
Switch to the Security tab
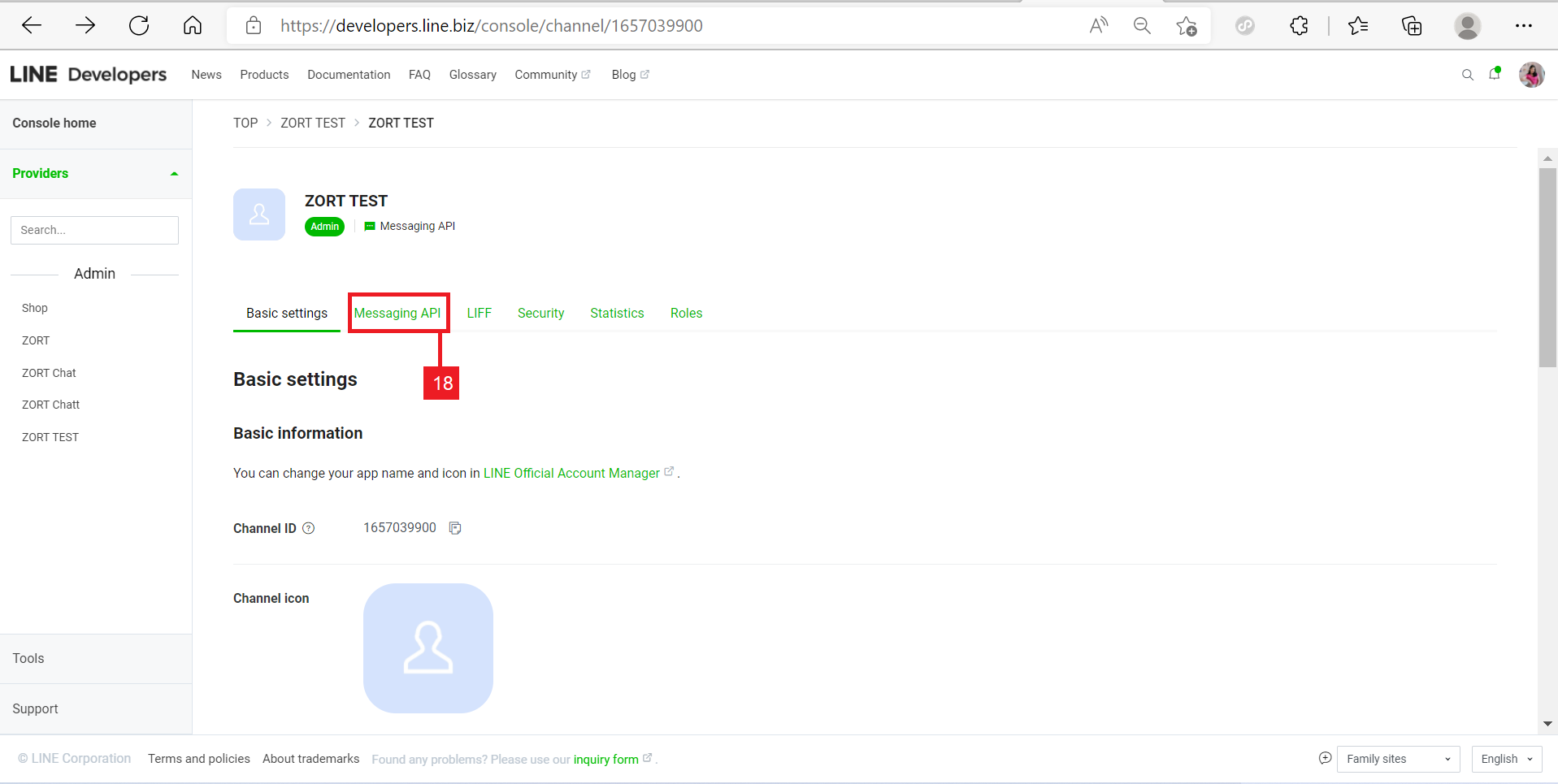(540, 314)
